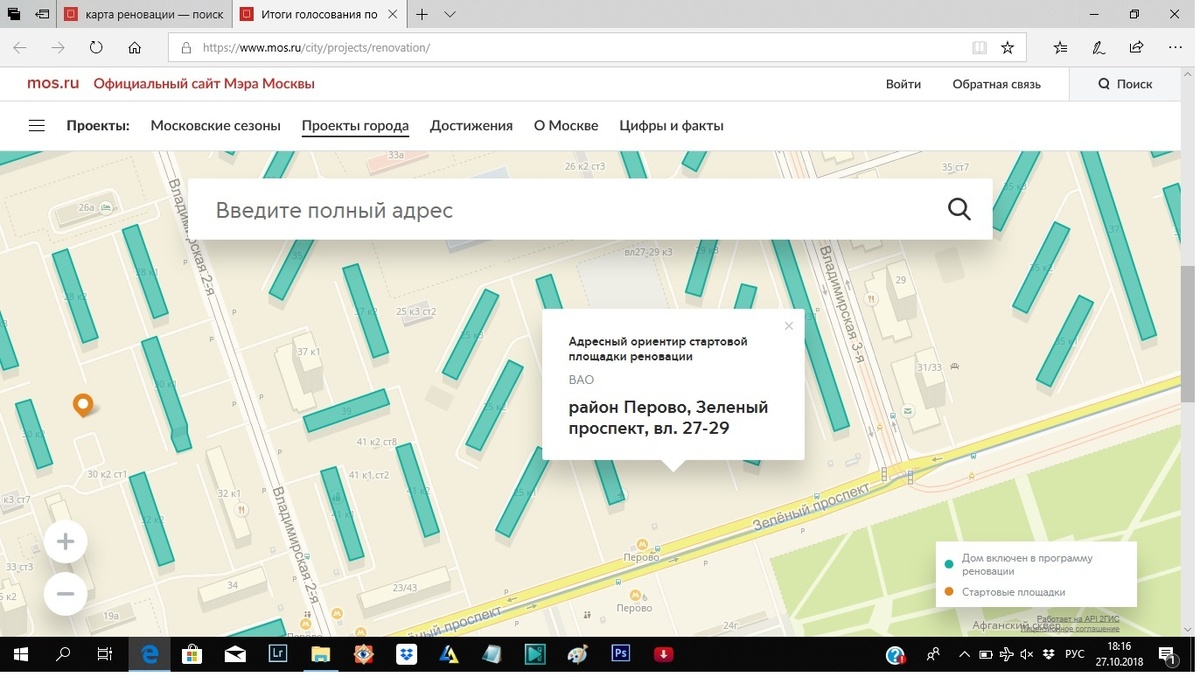Open the Обратная связь link
Viewport: 1200px width, 677px height.
pos(996,84)
